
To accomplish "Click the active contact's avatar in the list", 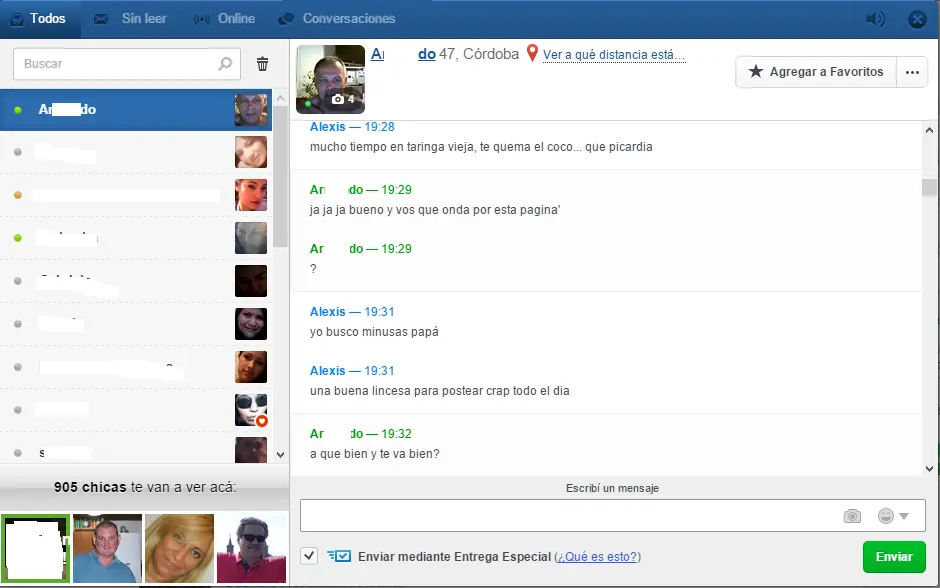I will 251,110.
